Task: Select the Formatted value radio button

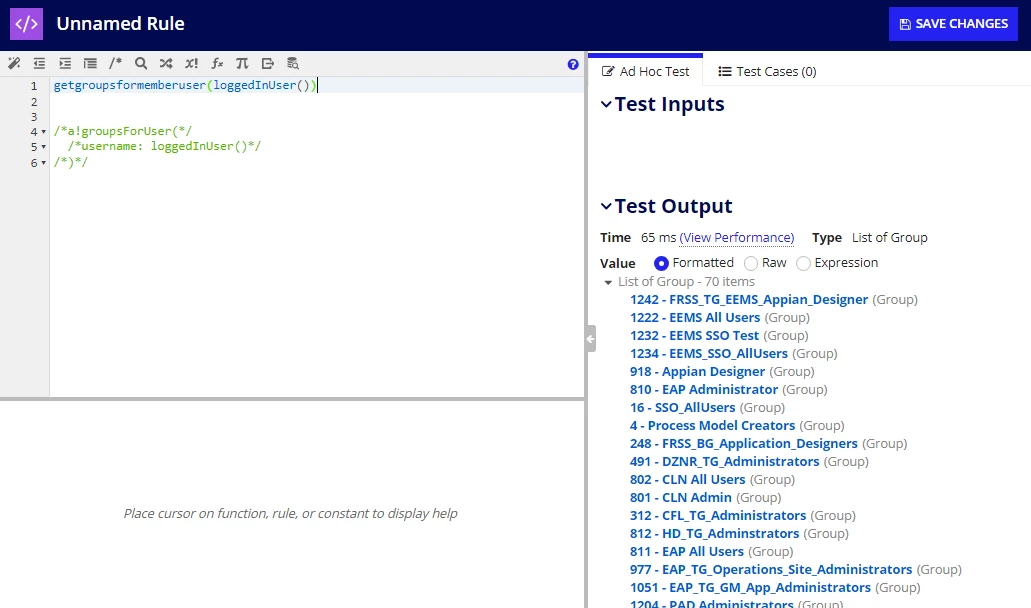Action: 661,263
